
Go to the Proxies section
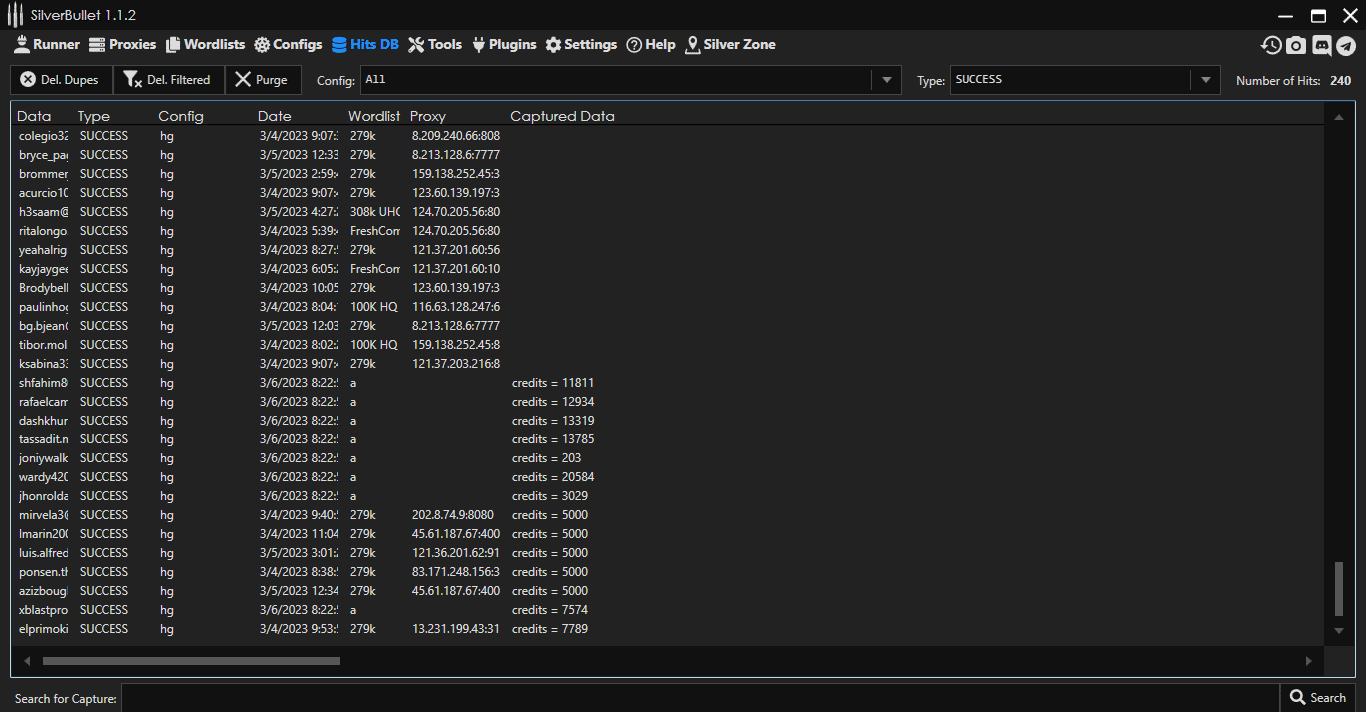(x=122, y=45)
